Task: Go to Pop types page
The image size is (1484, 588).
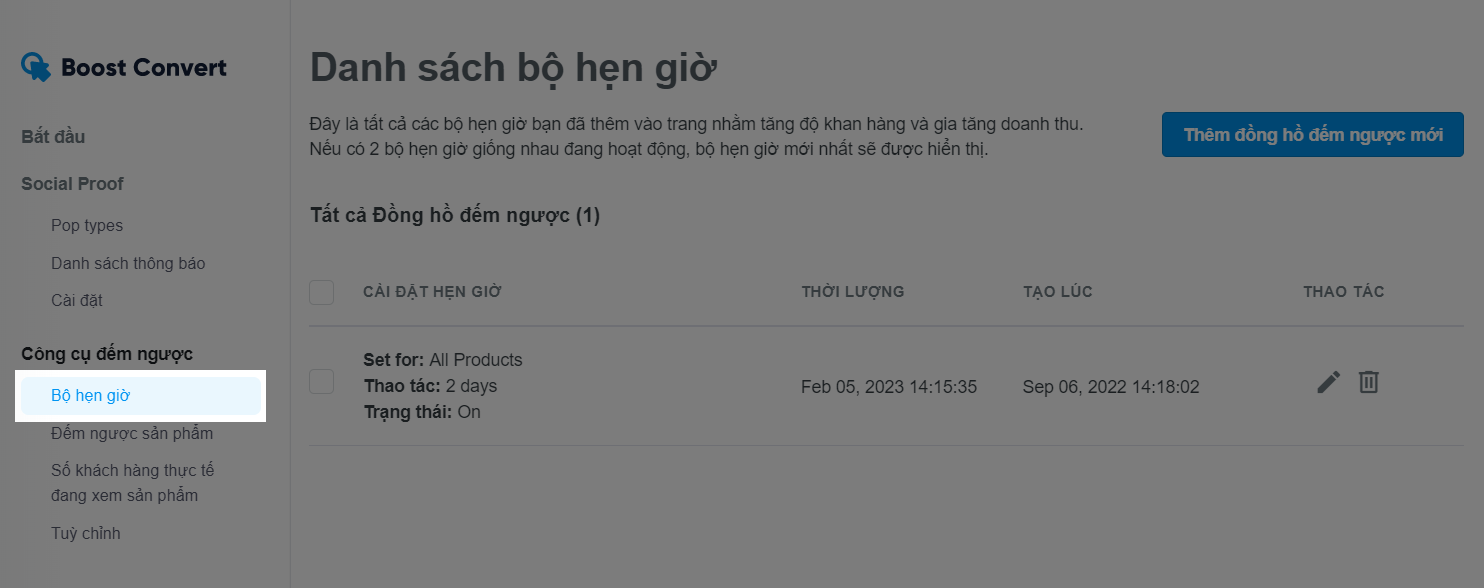Action: click(87, 226)
